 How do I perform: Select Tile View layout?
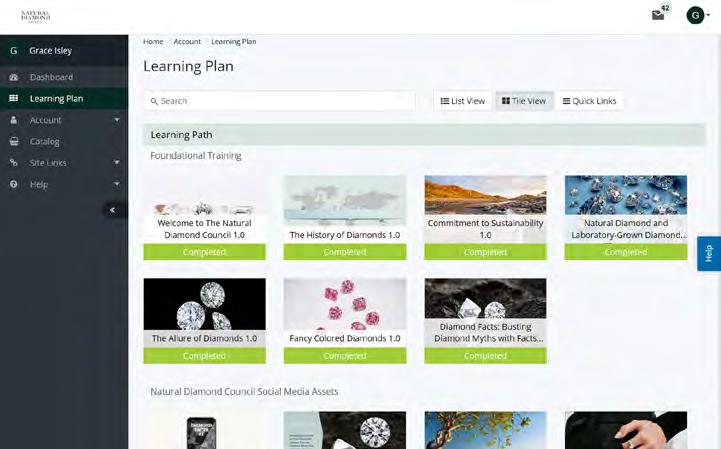coord(524,101)
